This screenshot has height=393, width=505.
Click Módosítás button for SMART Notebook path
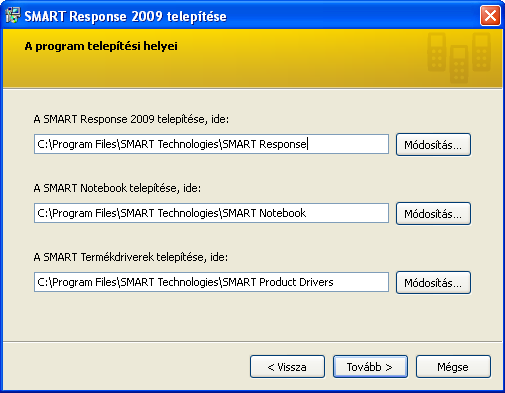(x=433, y=214)
